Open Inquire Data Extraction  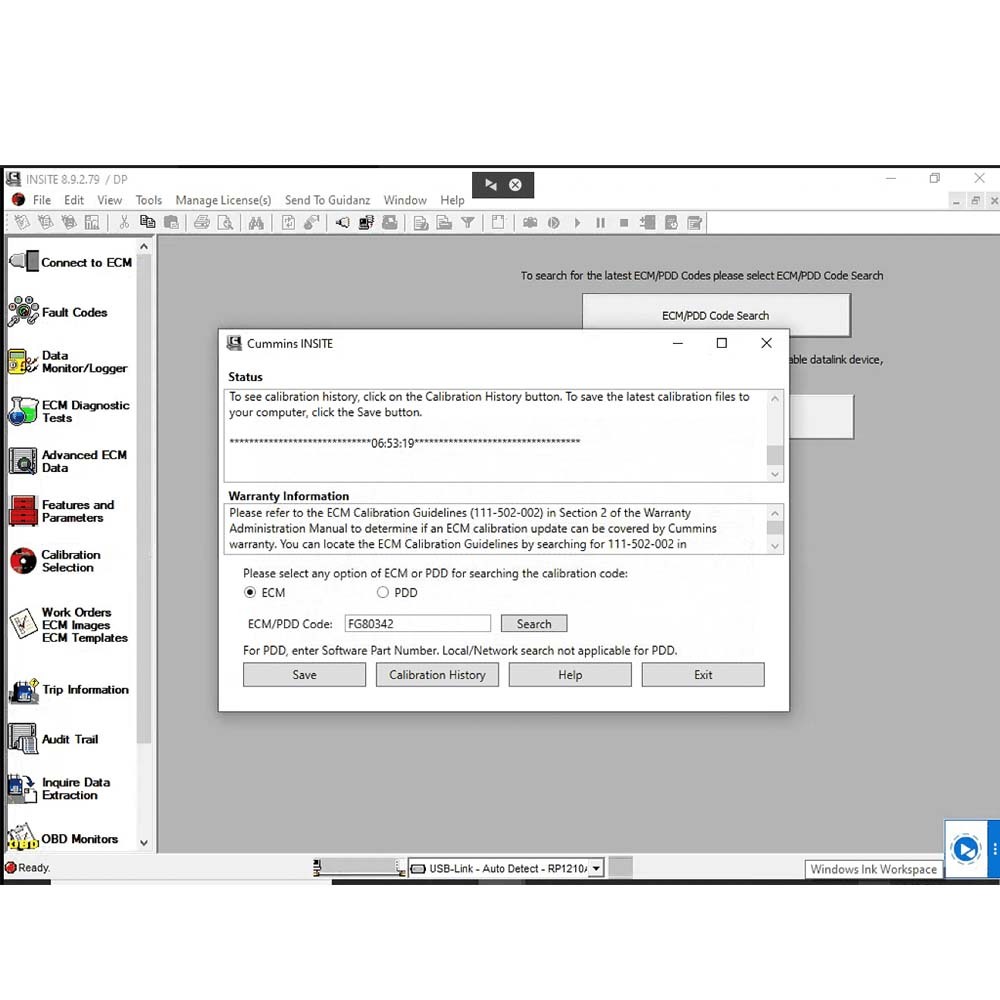tap(59, 789)
